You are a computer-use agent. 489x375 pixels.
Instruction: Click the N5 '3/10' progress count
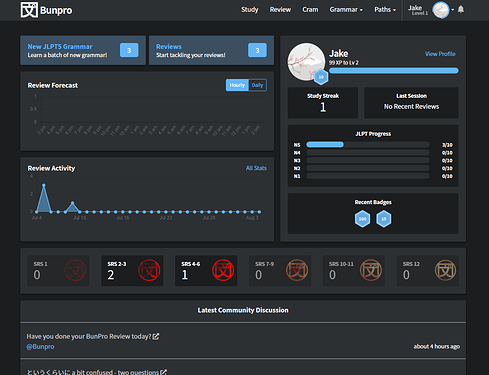pyautogui.click(x=447, y=145)
